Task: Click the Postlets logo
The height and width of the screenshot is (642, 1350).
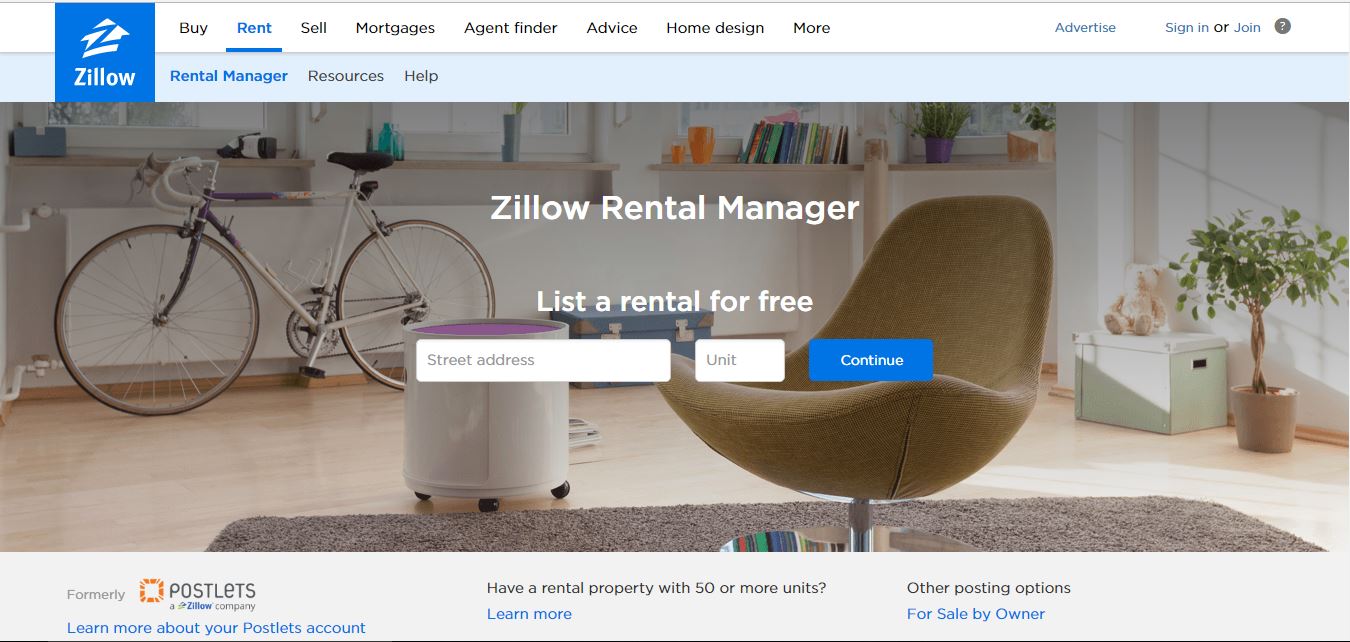Action: [197, 594]
